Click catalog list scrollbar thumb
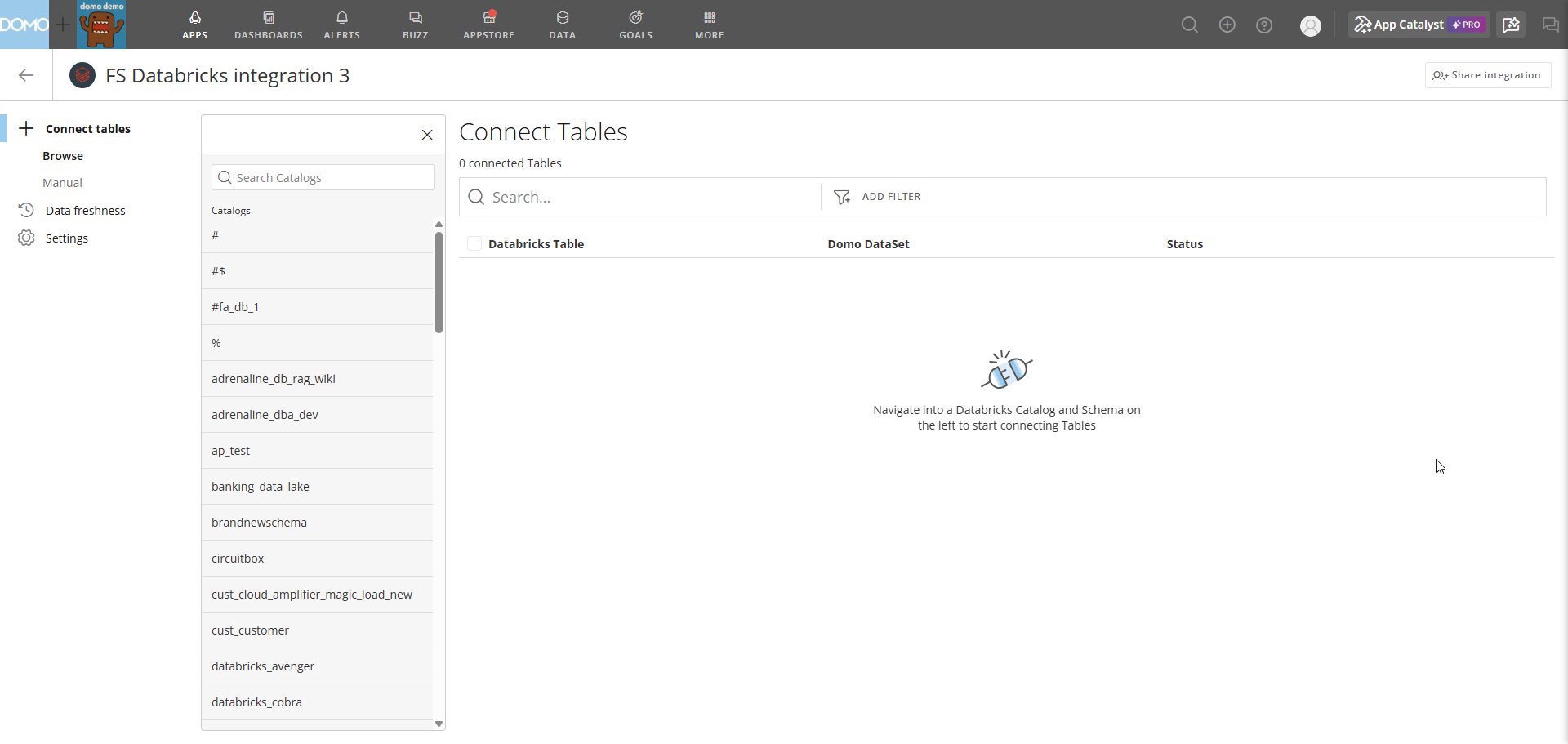This screenshot has width=1568, height=744. coord(439,283)
